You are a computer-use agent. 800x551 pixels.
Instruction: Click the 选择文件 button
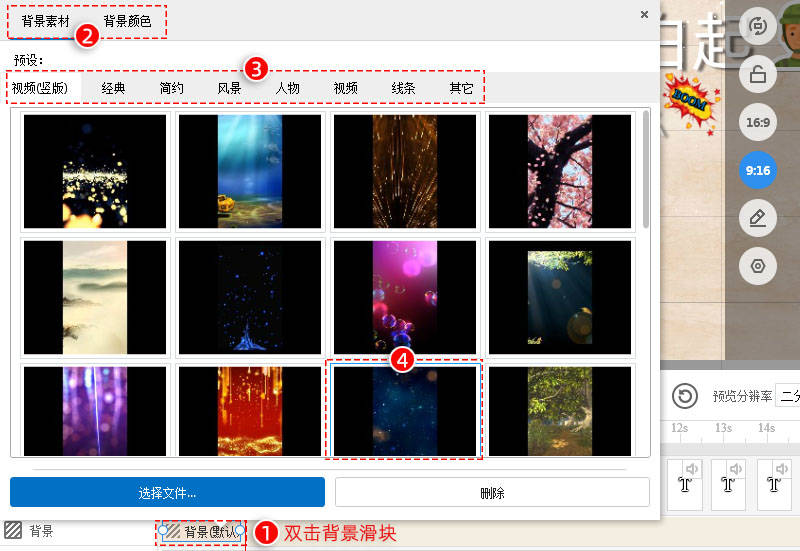point(167,492)
